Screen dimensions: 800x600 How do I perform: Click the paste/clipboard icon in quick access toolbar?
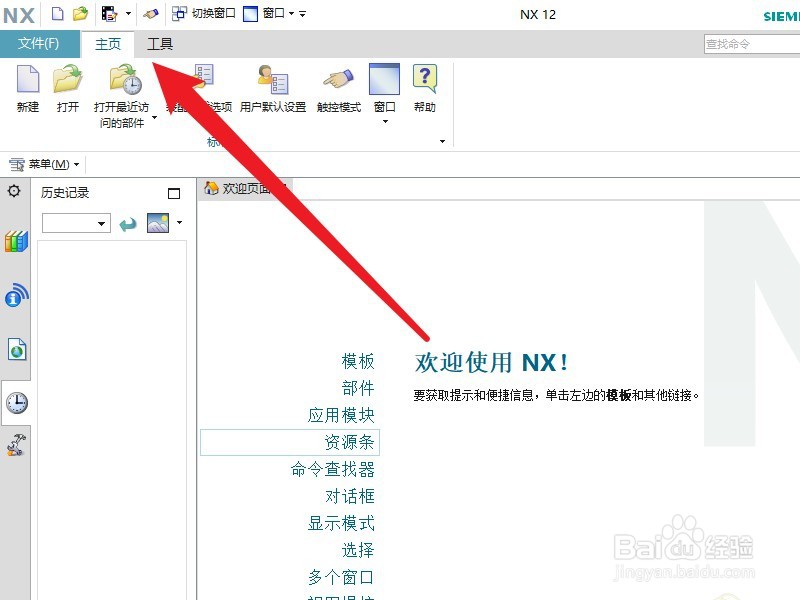[x=109, y=14]
